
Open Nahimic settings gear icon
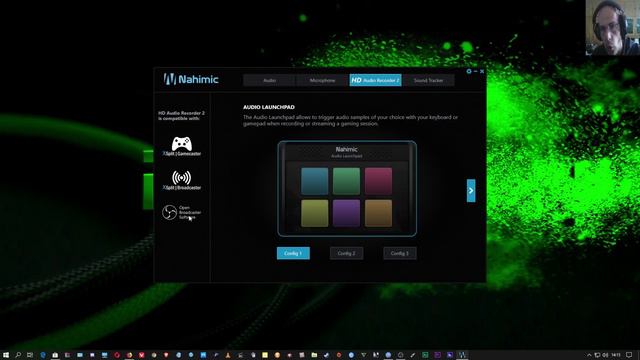pyautogui.click(x=469, y=71)
